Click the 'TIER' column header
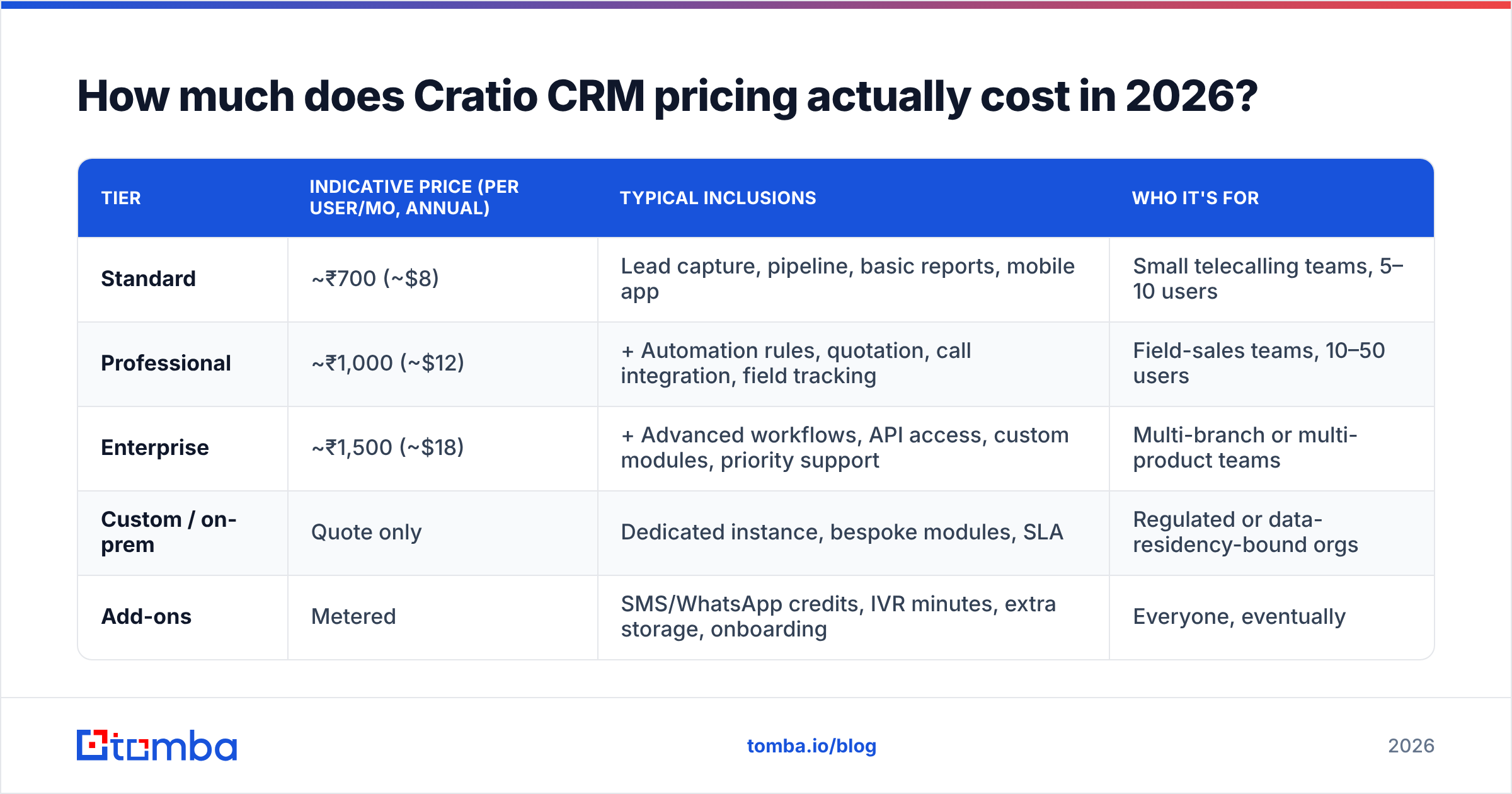Image resolution: width=1512 pixels, height=794 pixels. click(x=121, y=198)
